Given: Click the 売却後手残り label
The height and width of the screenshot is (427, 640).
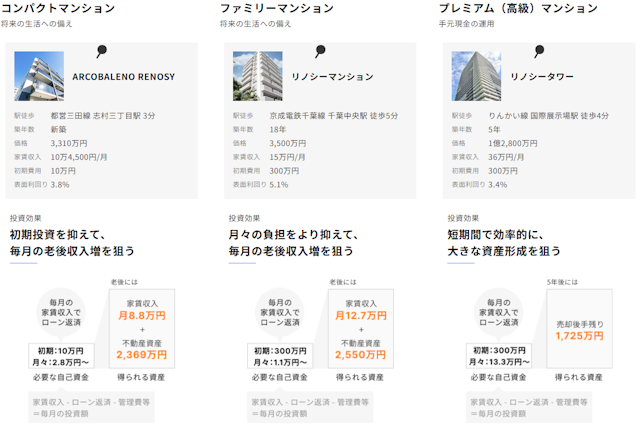Looking at the screenshot, I should click(580, 325).
